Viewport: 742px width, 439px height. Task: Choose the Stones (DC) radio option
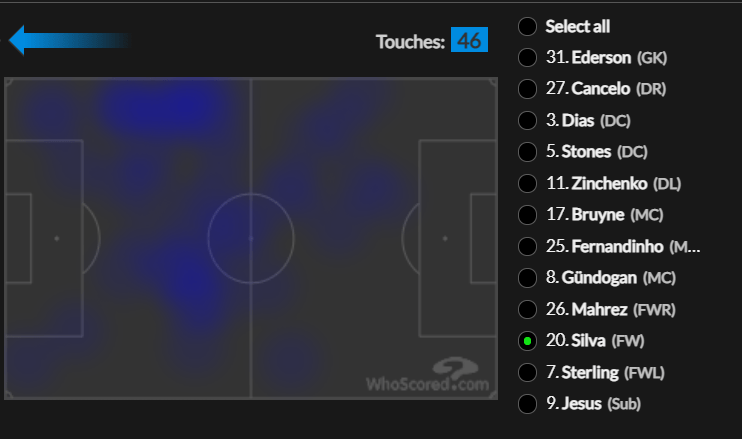(x=527, y=152)
